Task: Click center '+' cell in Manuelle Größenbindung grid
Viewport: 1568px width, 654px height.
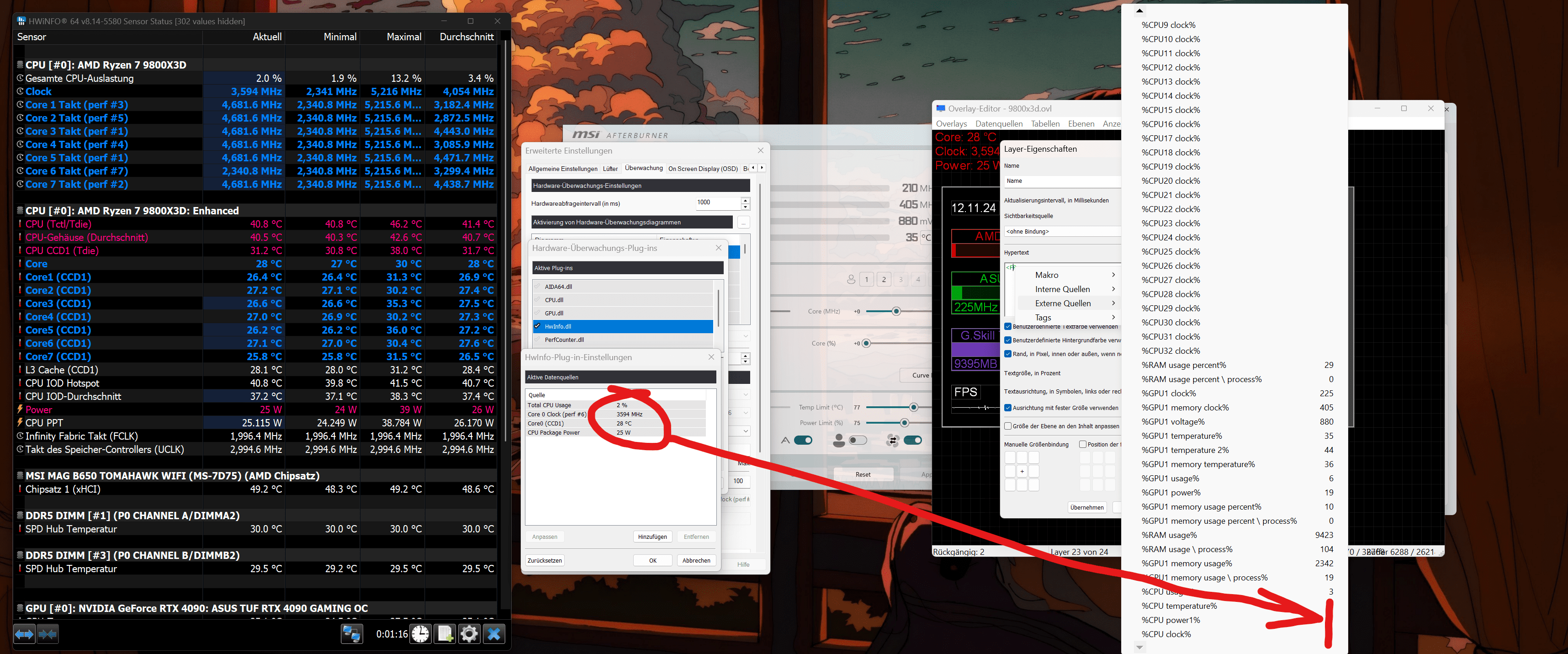Action: [1022, 471]
